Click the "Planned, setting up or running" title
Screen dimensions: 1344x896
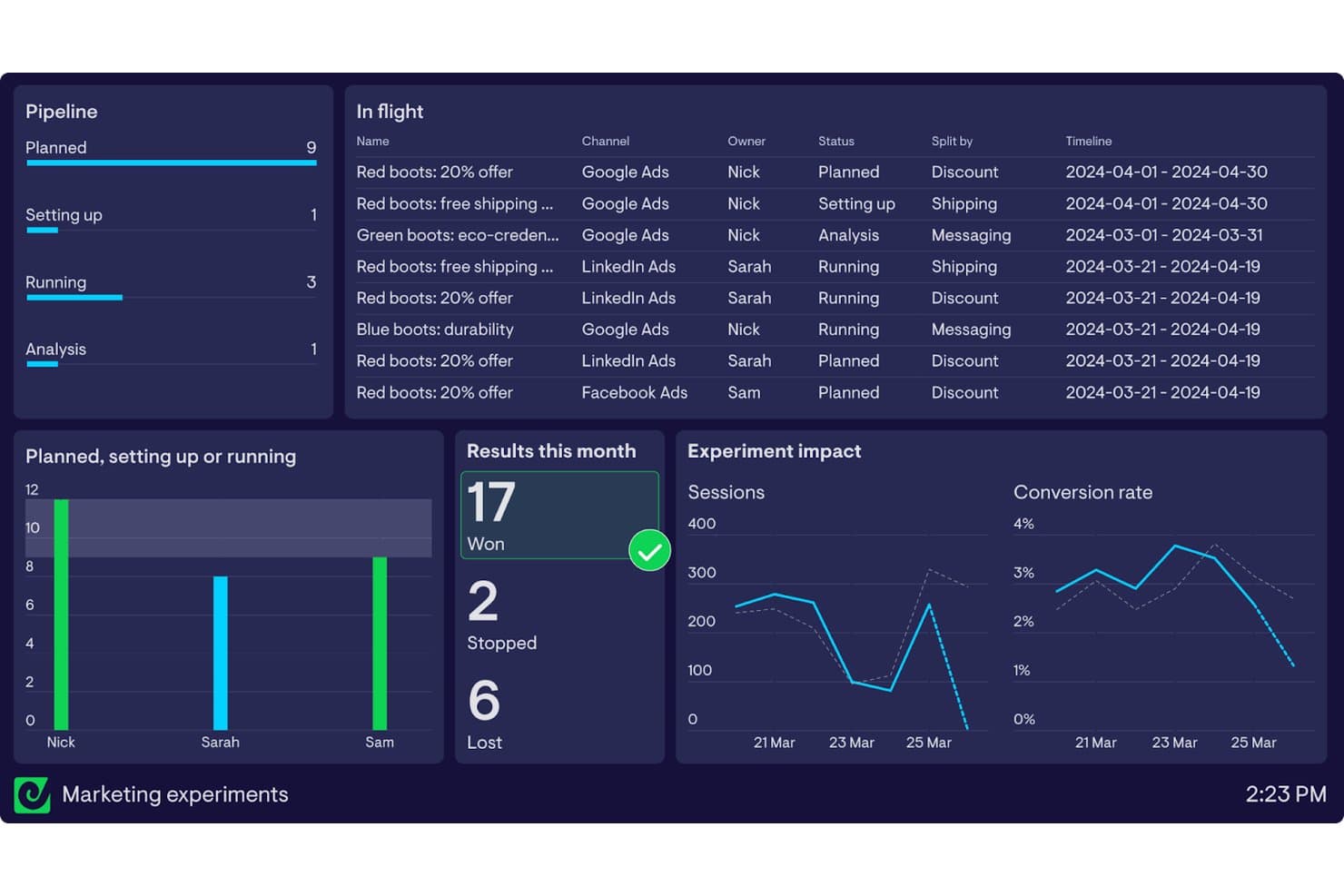tap(161, 457)
